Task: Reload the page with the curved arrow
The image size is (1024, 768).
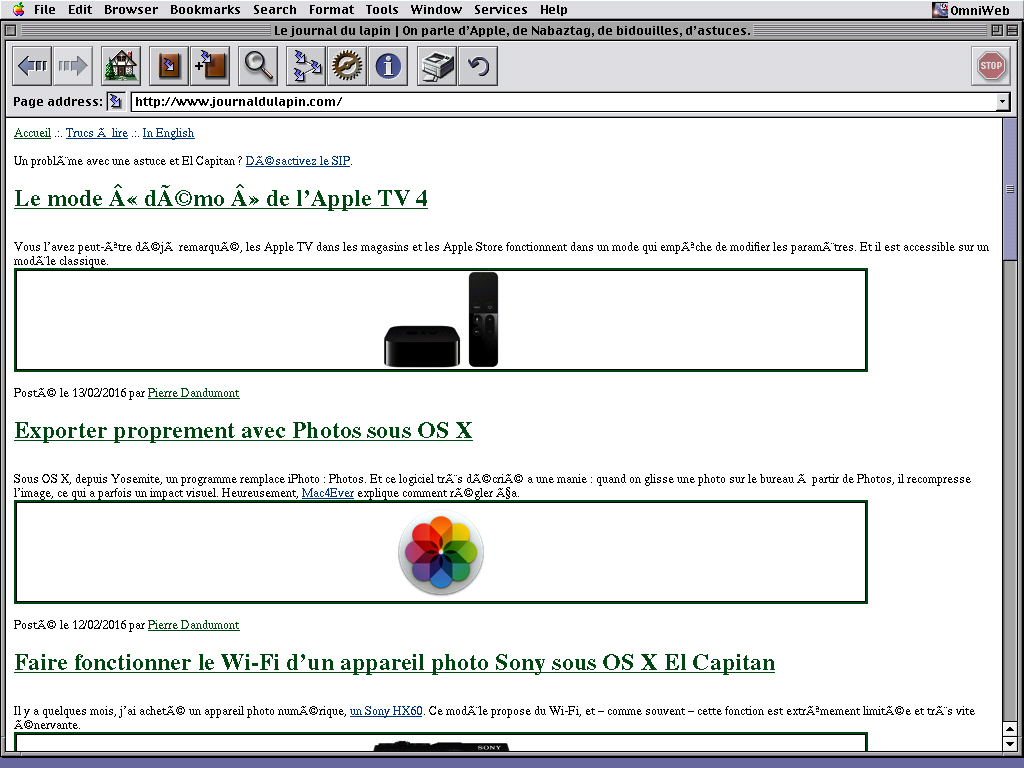Action: click(x=478, y=66)
